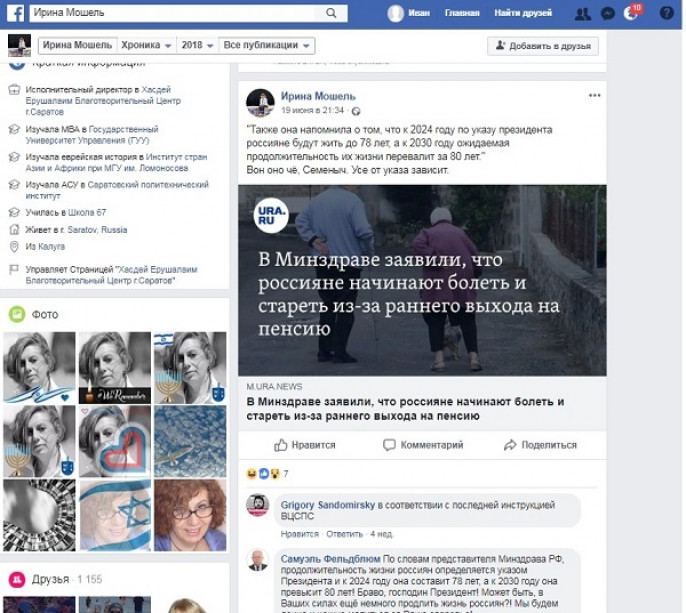Go to Главная in the top bar
Viewport: 686px width, 613px height.
click(462, 13)
